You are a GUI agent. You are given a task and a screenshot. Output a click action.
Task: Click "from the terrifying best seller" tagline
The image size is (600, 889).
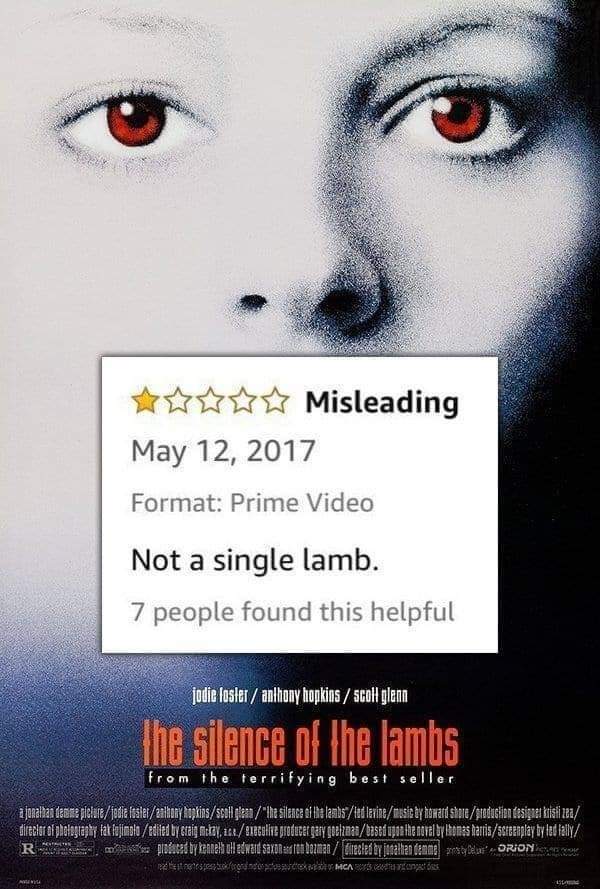pos(301,778)
